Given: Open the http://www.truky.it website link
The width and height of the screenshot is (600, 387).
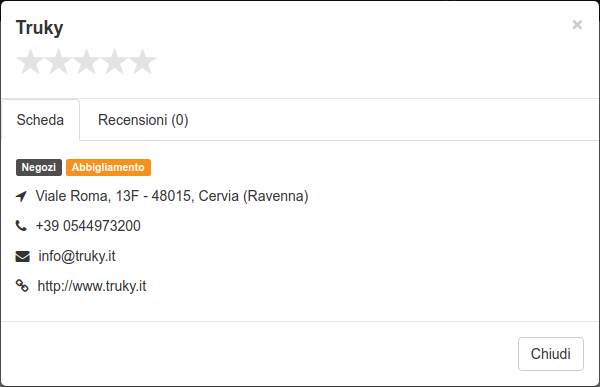Looking at the screenshot, I should point(92,286).
